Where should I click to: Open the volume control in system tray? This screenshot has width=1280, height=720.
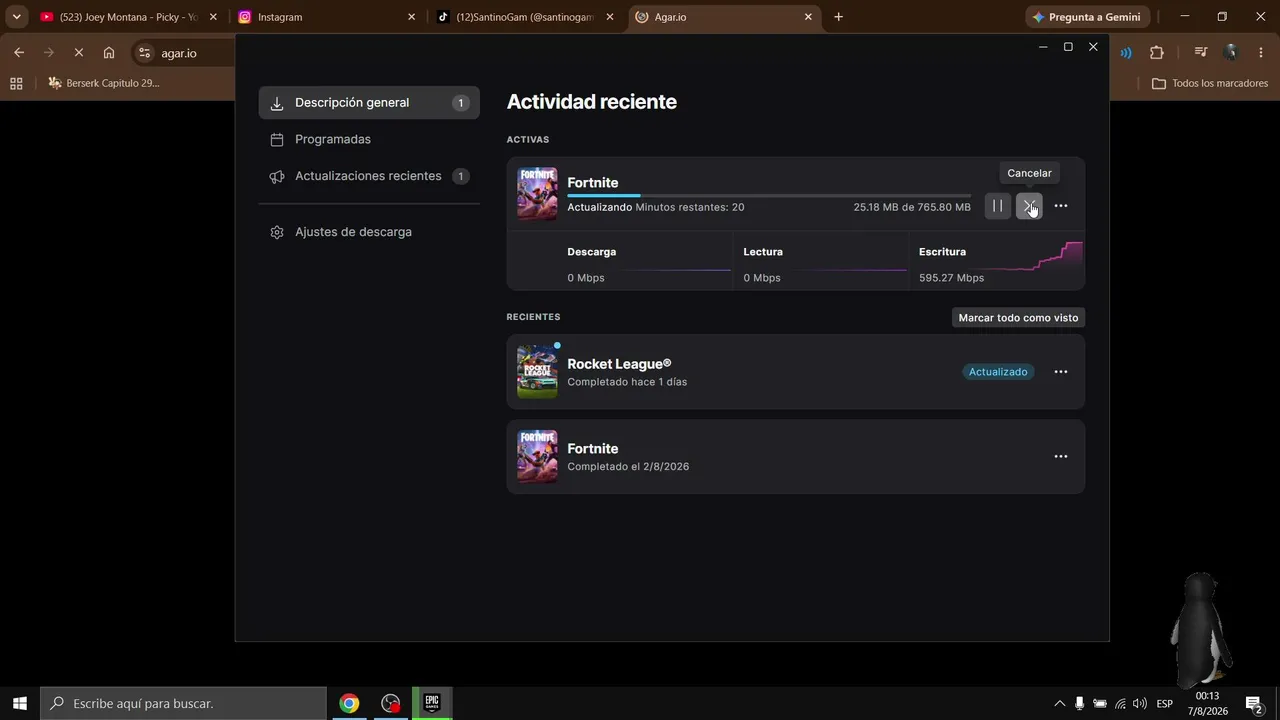coord(1140,703)
